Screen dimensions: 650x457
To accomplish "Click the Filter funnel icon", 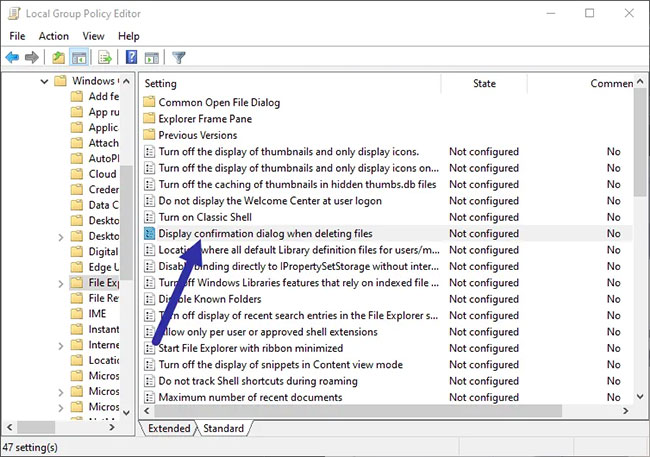I will pos(179,57).
